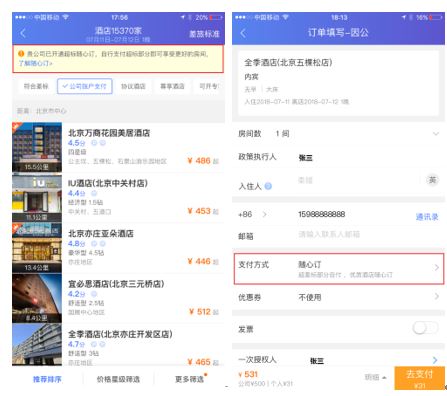This screenshot has height=396, width=447.
Task: Edit the phone number 15988888888 field
Action: [321, 214]
